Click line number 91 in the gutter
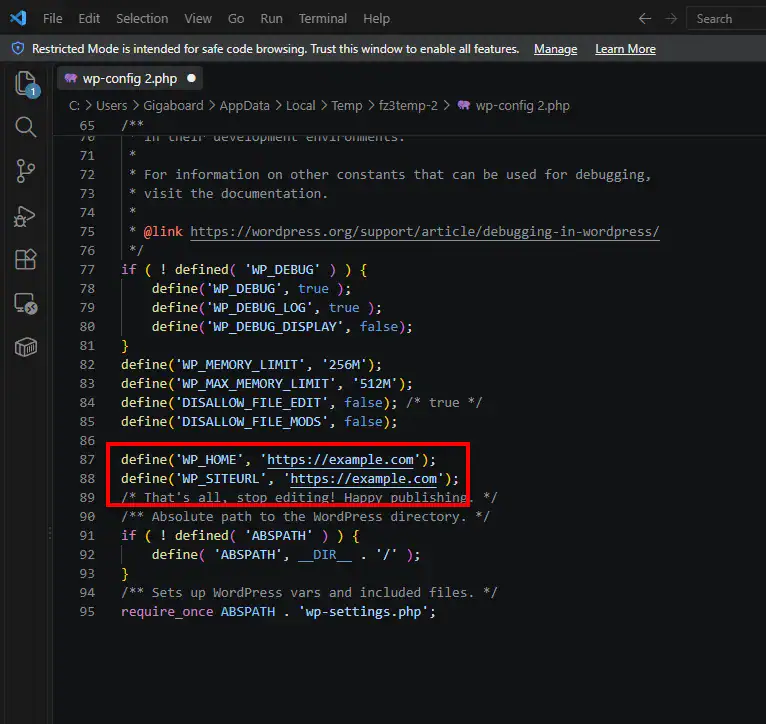The height and width of the screenshot is (724, 766). click(x=87, y=536)
